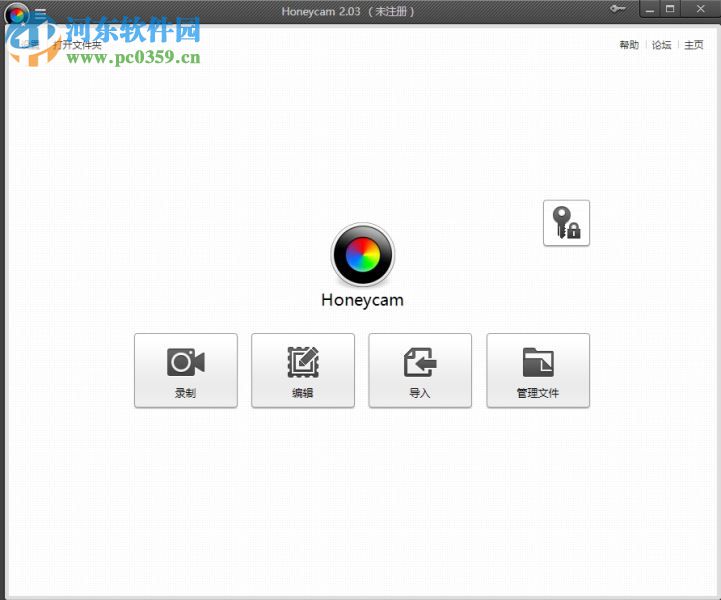The height and width of the screenshot is (600, 721).
Task: Minimize the Honeycam window
Action: click(650, 9)
